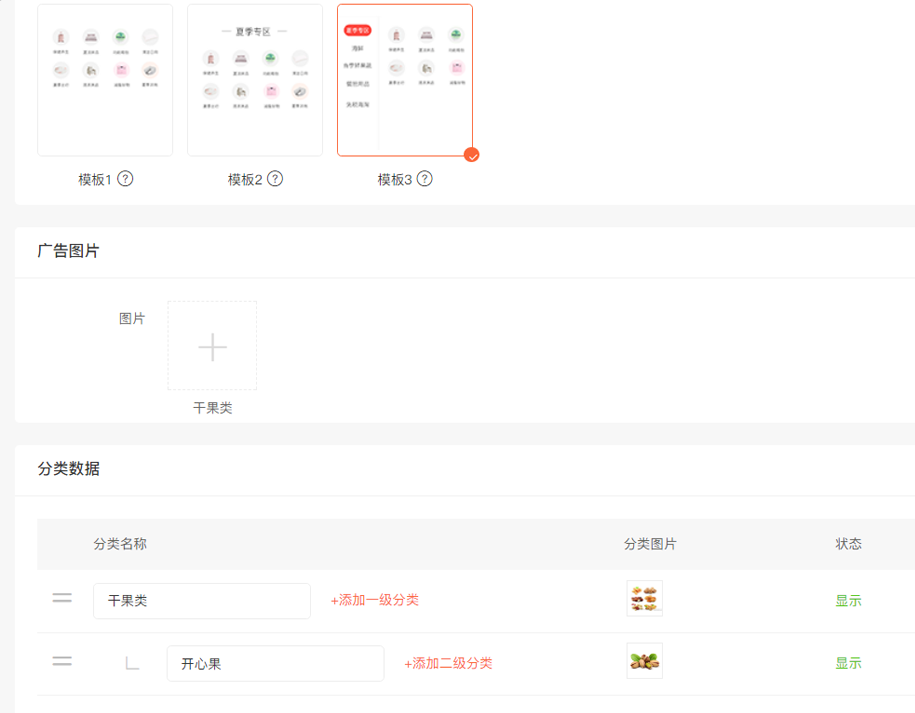The width and height of the screenshot is (915, 713).
Task: Click help icon next to 模板3
Action: [x=425, y=179]
